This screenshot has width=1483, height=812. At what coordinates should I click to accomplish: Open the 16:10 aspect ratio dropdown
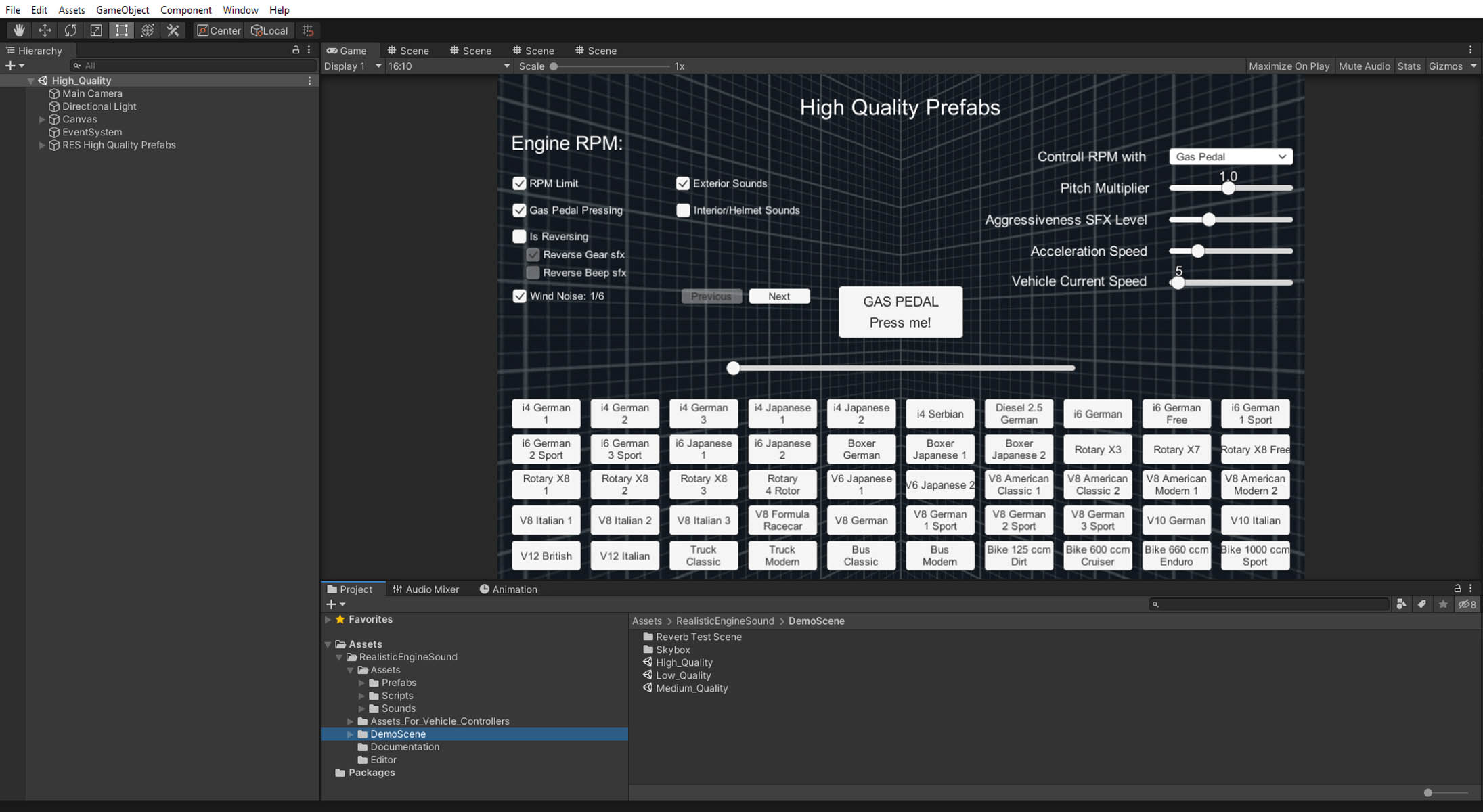[448, 66]
